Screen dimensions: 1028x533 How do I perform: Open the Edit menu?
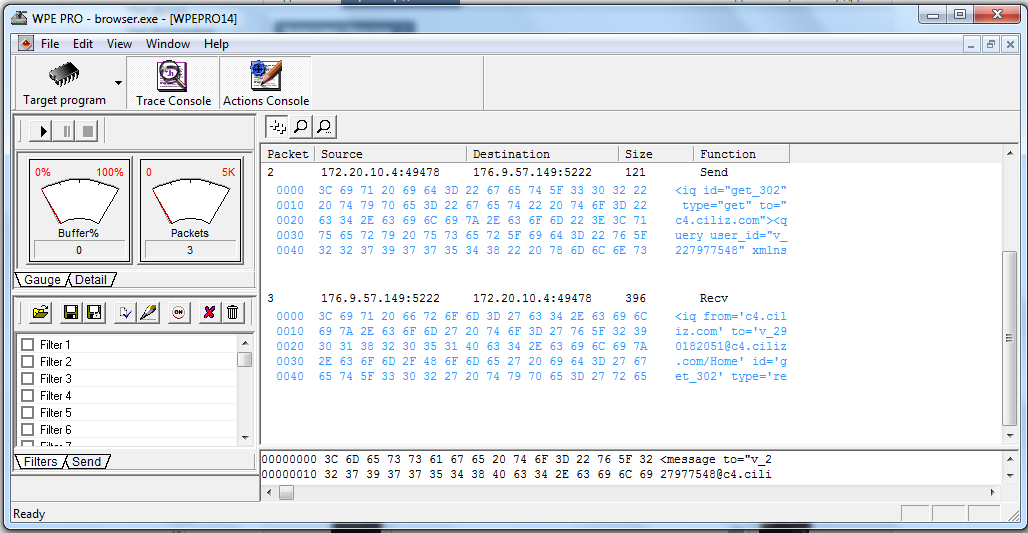83,44
